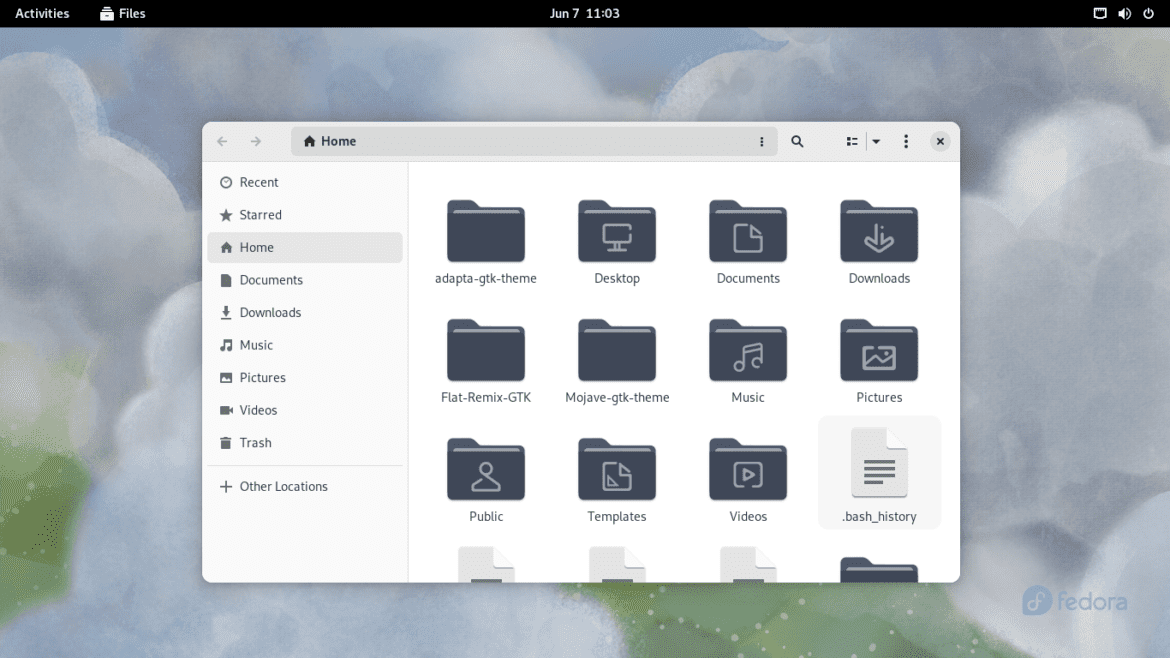Image resolution: width=1170 pixels, height=658 pixels.
Task: Open the Starred items view
Action: (258, 215)
